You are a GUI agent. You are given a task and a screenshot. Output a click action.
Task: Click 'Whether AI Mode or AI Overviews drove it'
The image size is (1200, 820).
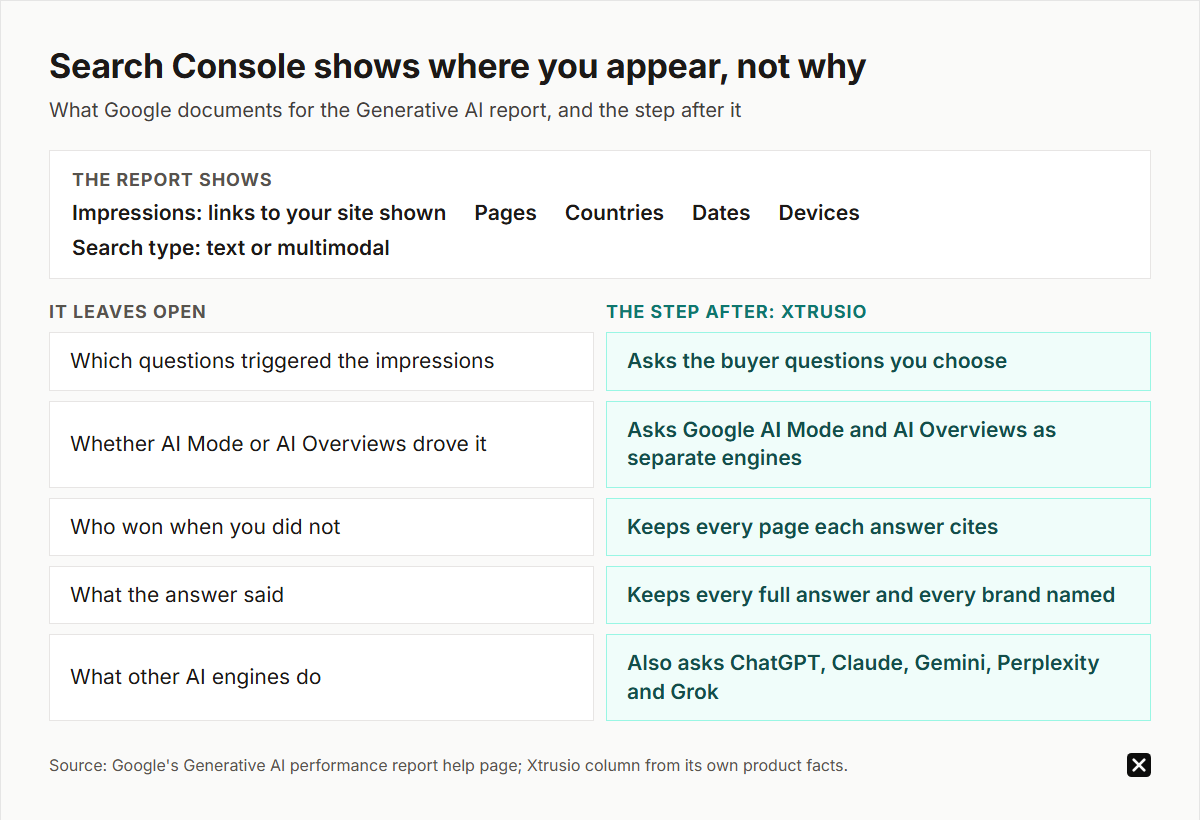[x=321, y=444]
